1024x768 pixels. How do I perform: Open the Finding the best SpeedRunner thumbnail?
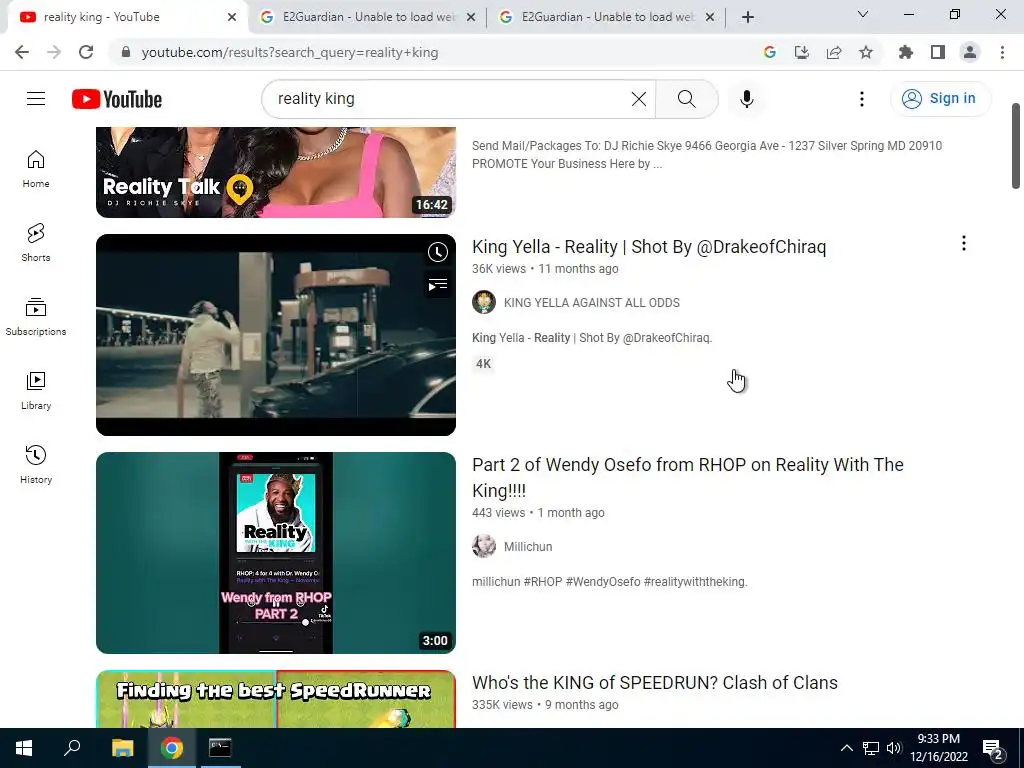[x=276, y=699]
